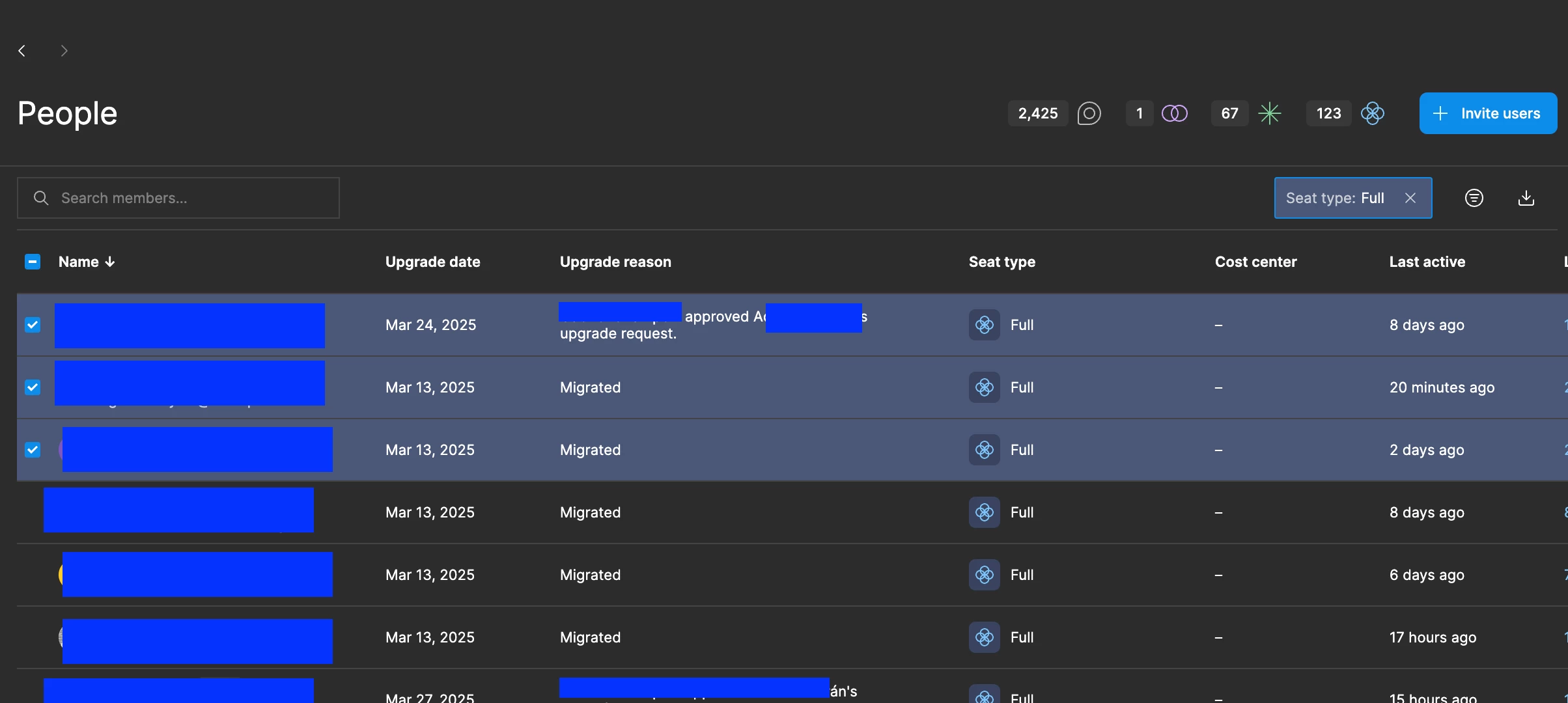Open the filter options icon
The width and height of the screenshot is (1568, 703).
pos(1474,198)
